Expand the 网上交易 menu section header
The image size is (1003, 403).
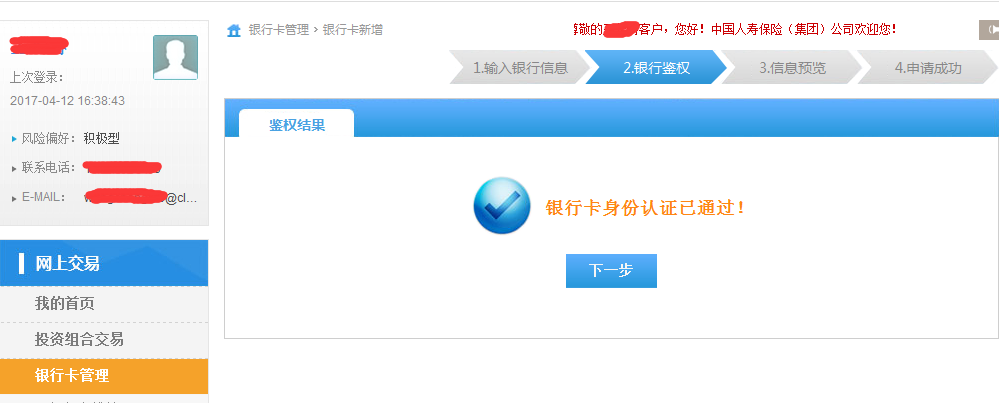point(104,263)
